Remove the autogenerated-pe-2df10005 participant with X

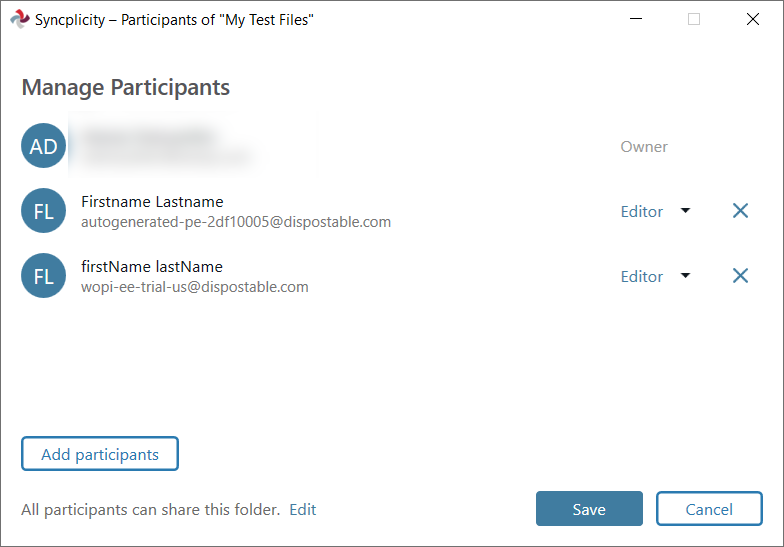[x=740, y=210]
